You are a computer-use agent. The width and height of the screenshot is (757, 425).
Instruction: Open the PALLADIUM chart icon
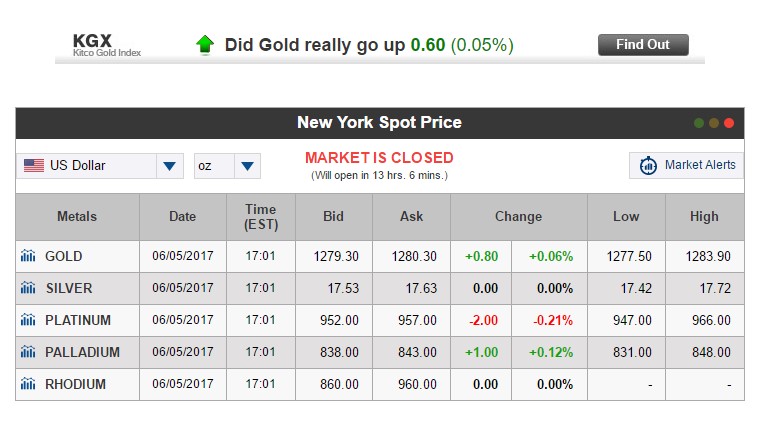(28, 352)
